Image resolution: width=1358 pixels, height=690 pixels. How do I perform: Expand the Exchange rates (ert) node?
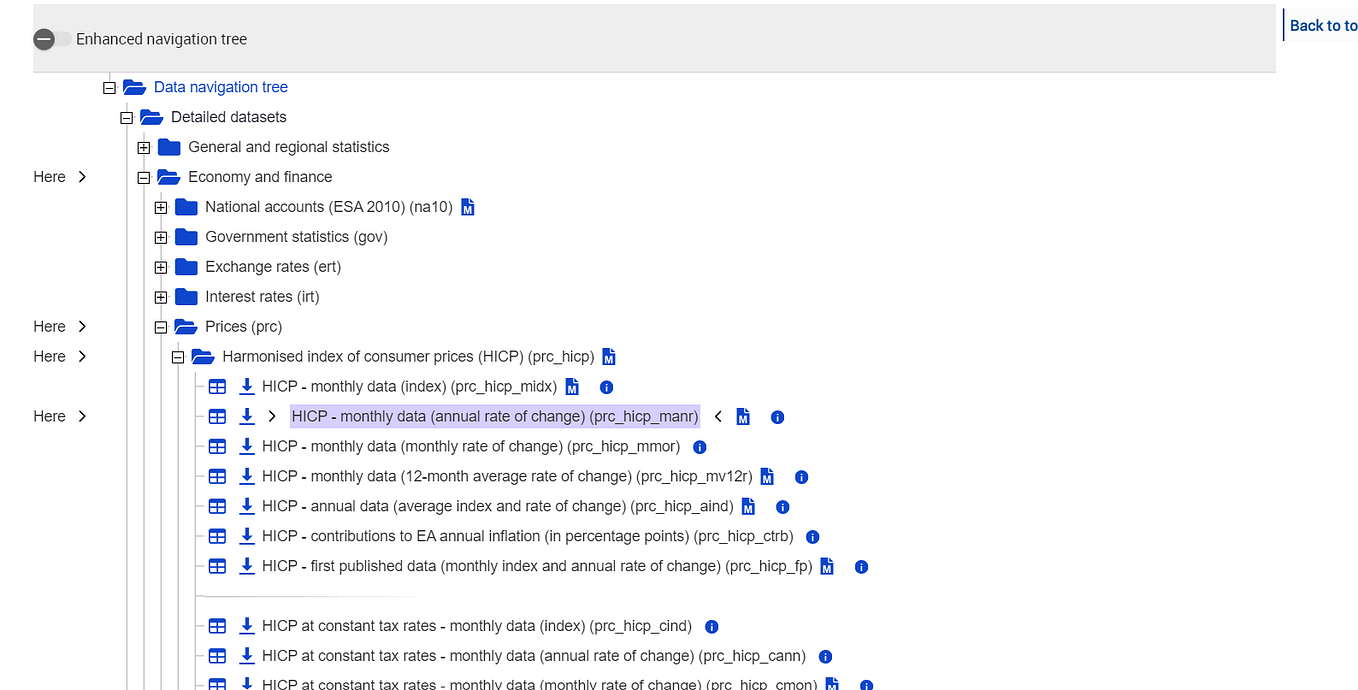click(x=161, y=267)
